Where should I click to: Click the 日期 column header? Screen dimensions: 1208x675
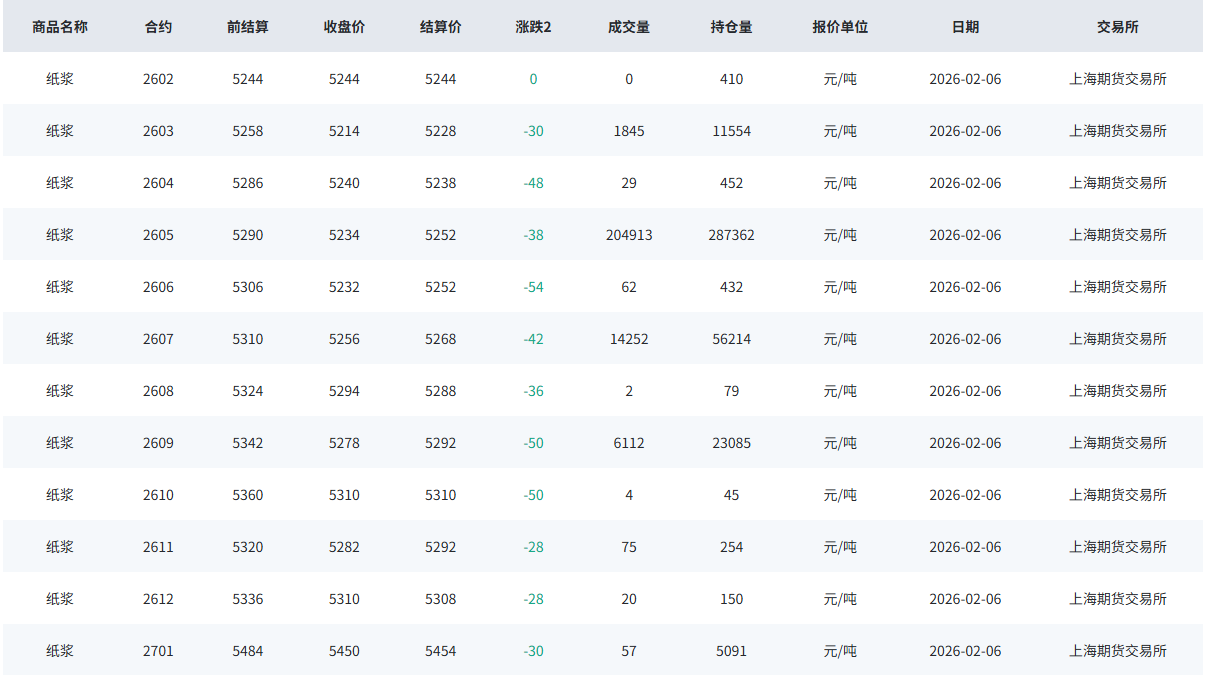click(x=965, y=27)
